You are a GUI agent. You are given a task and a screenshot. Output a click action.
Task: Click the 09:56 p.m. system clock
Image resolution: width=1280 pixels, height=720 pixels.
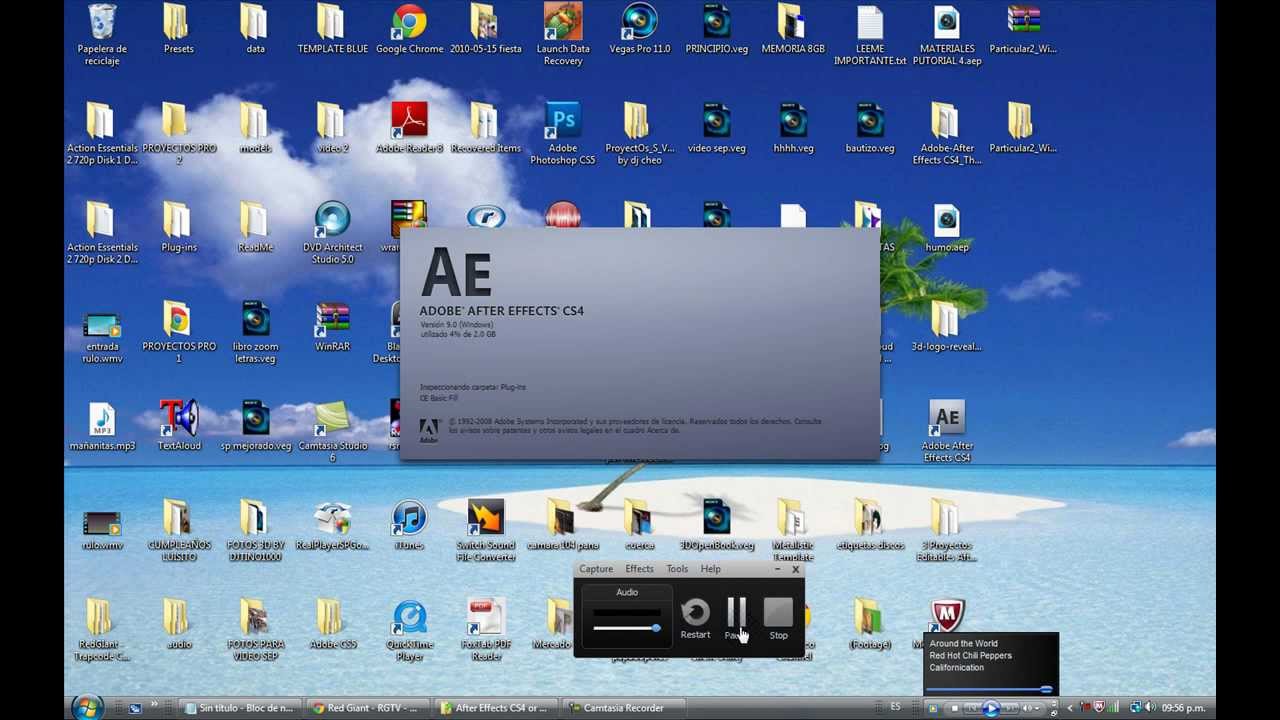pyautogui.click(x=1185, y=708)
